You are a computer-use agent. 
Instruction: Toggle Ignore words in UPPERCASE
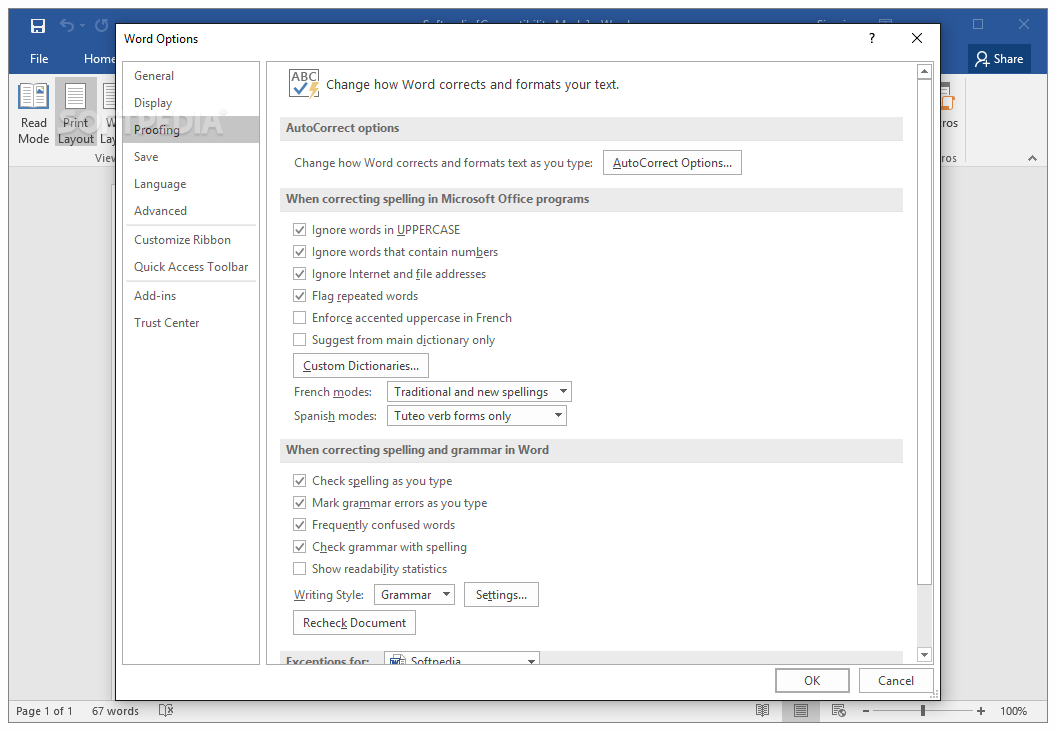300,230
